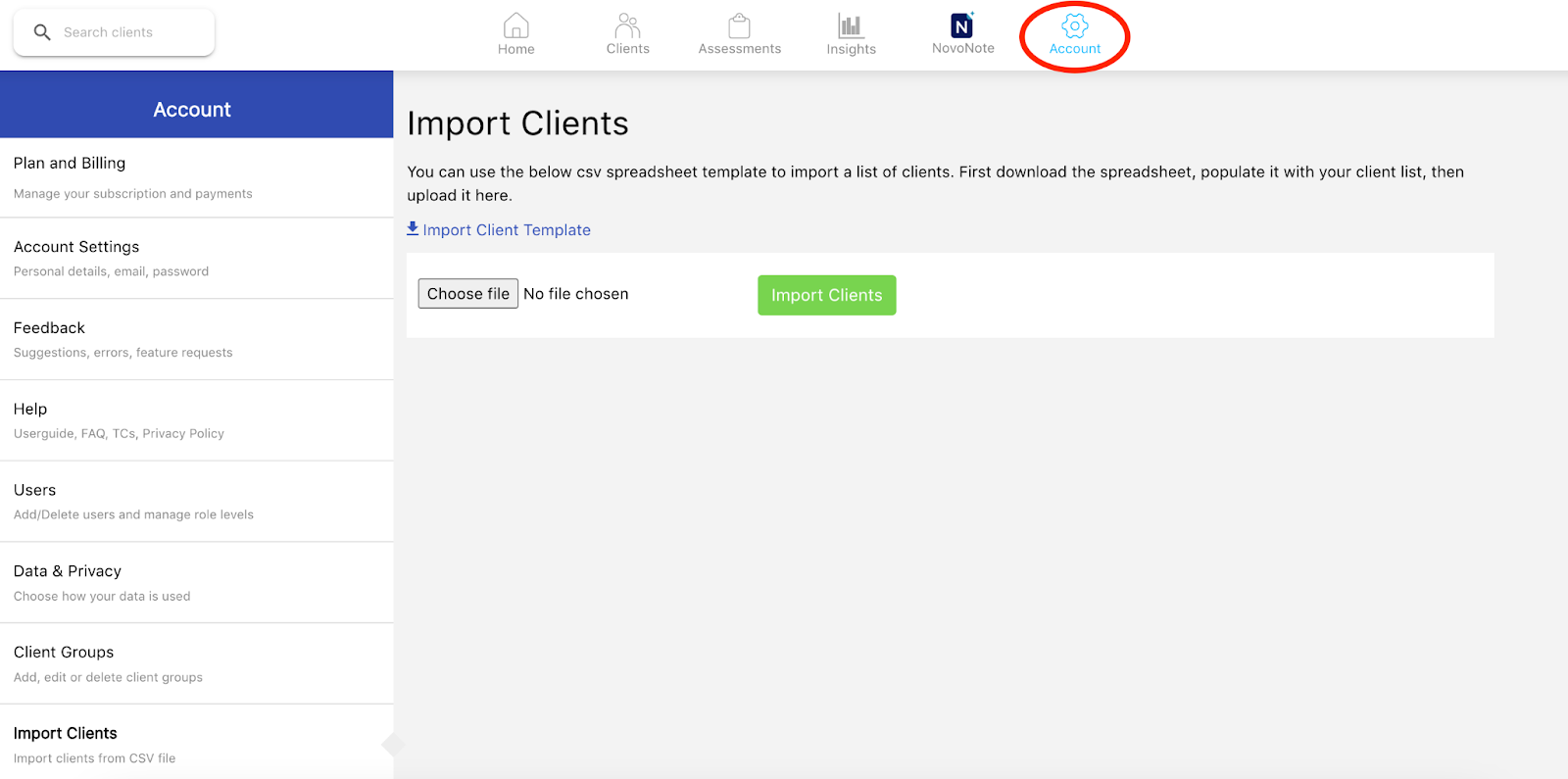Open the Users section

pos(196,502)
